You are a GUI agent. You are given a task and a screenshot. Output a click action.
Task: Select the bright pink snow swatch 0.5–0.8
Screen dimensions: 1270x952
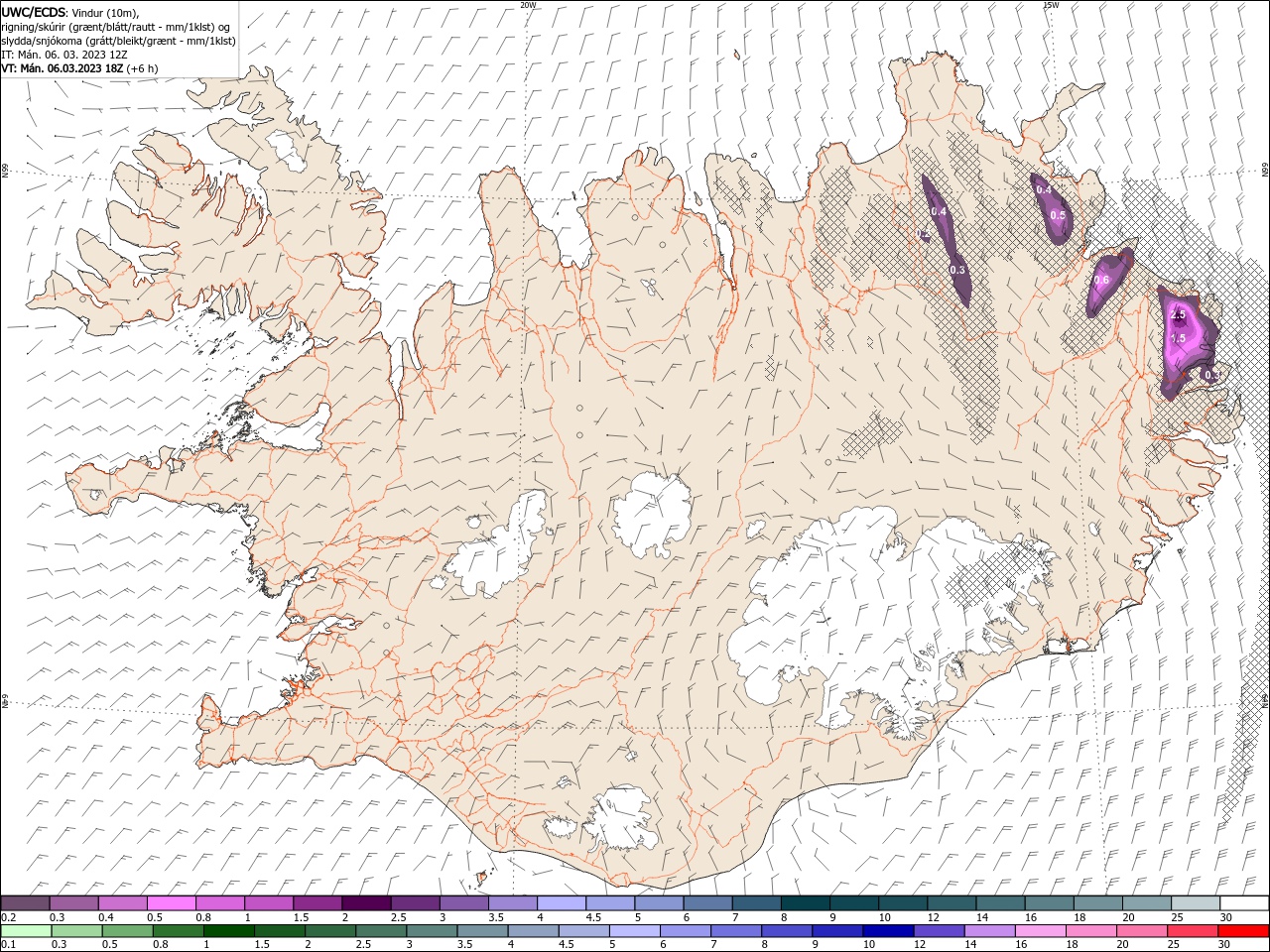[x=172, y=903]
